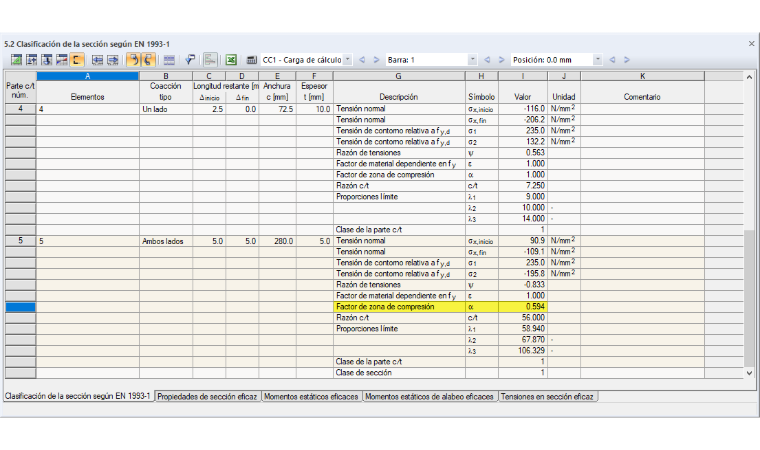Viewport: 760px width, 450px height.
Task: Toggle the first highlighted curved-arrow button
Action: point(133,60)
